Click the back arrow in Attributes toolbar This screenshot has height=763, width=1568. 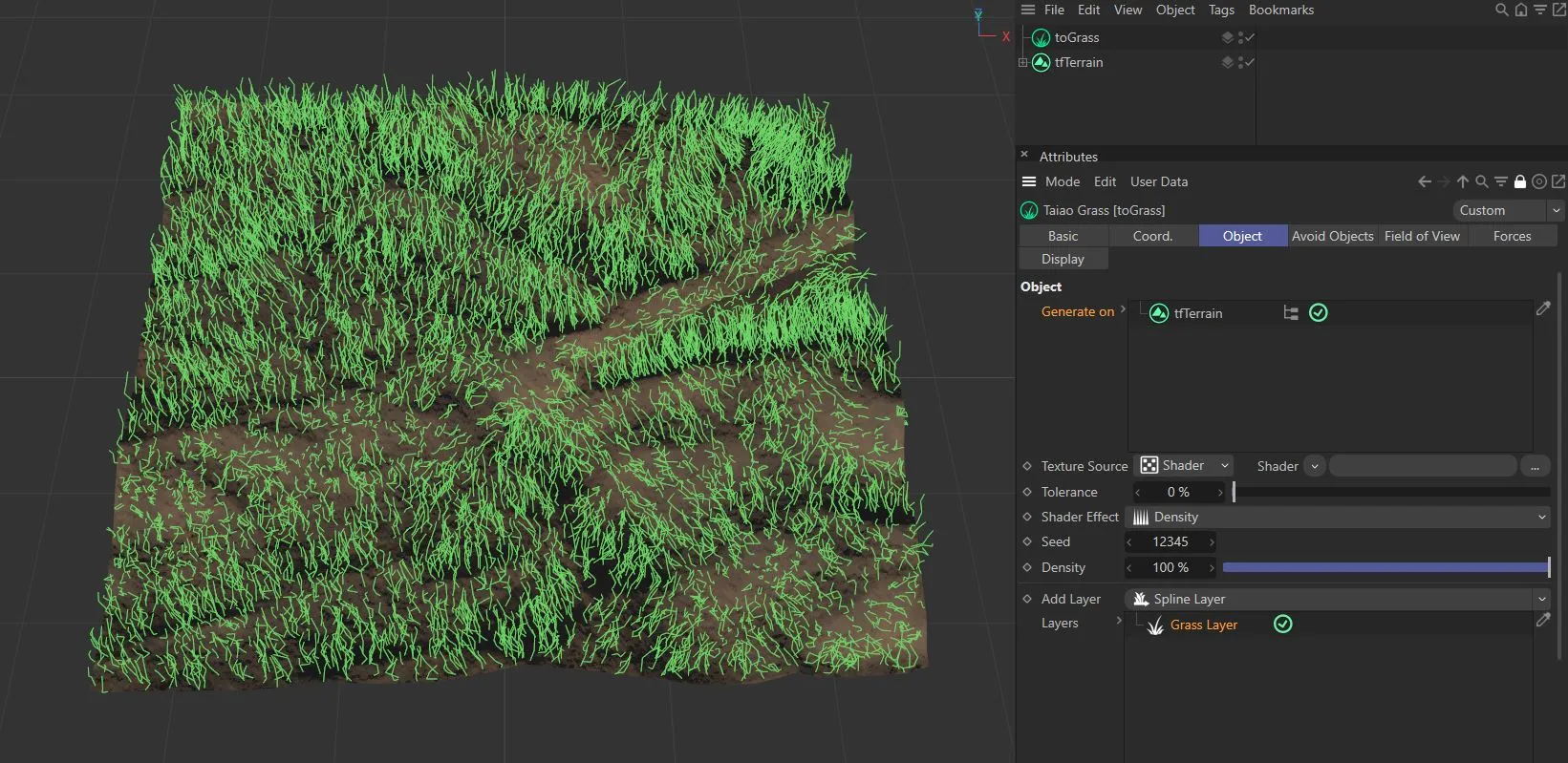click(1425, 181)
